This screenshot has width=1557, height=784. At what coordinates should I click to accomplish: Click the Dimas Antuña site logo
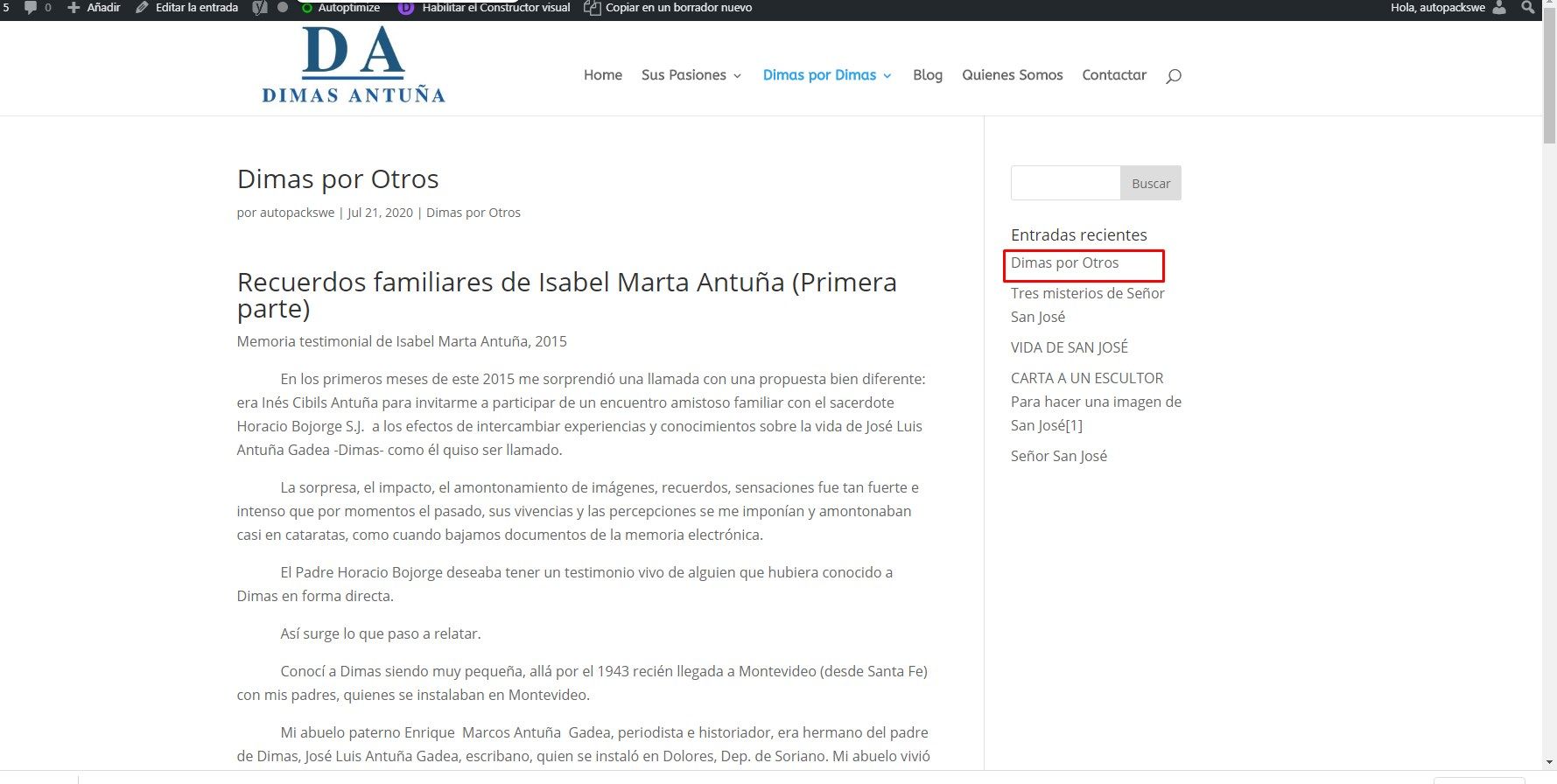click(x=354, y=65)
